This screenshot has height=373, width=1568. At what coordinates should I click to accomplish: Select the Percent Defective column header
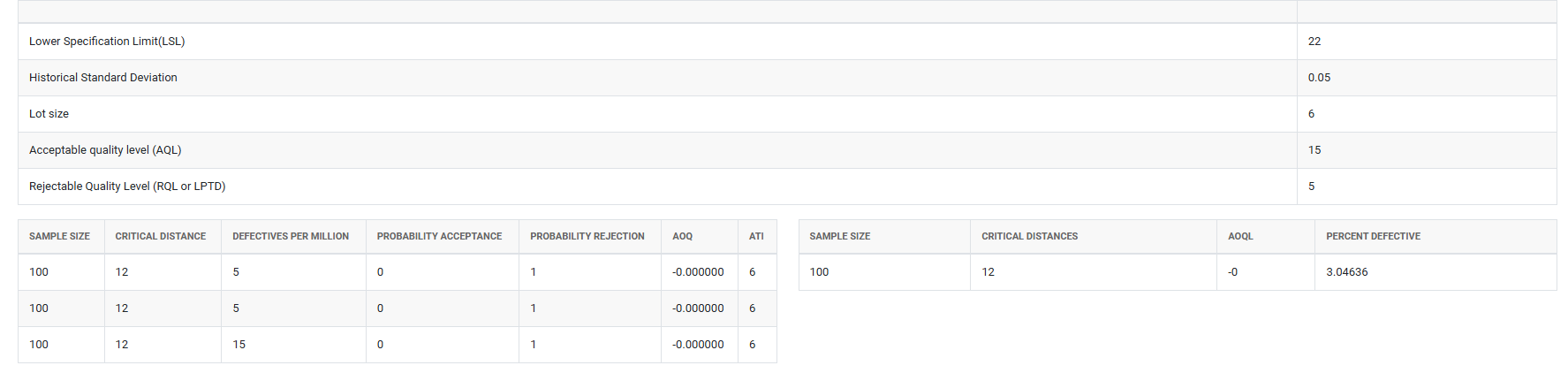coord(1373,237)
